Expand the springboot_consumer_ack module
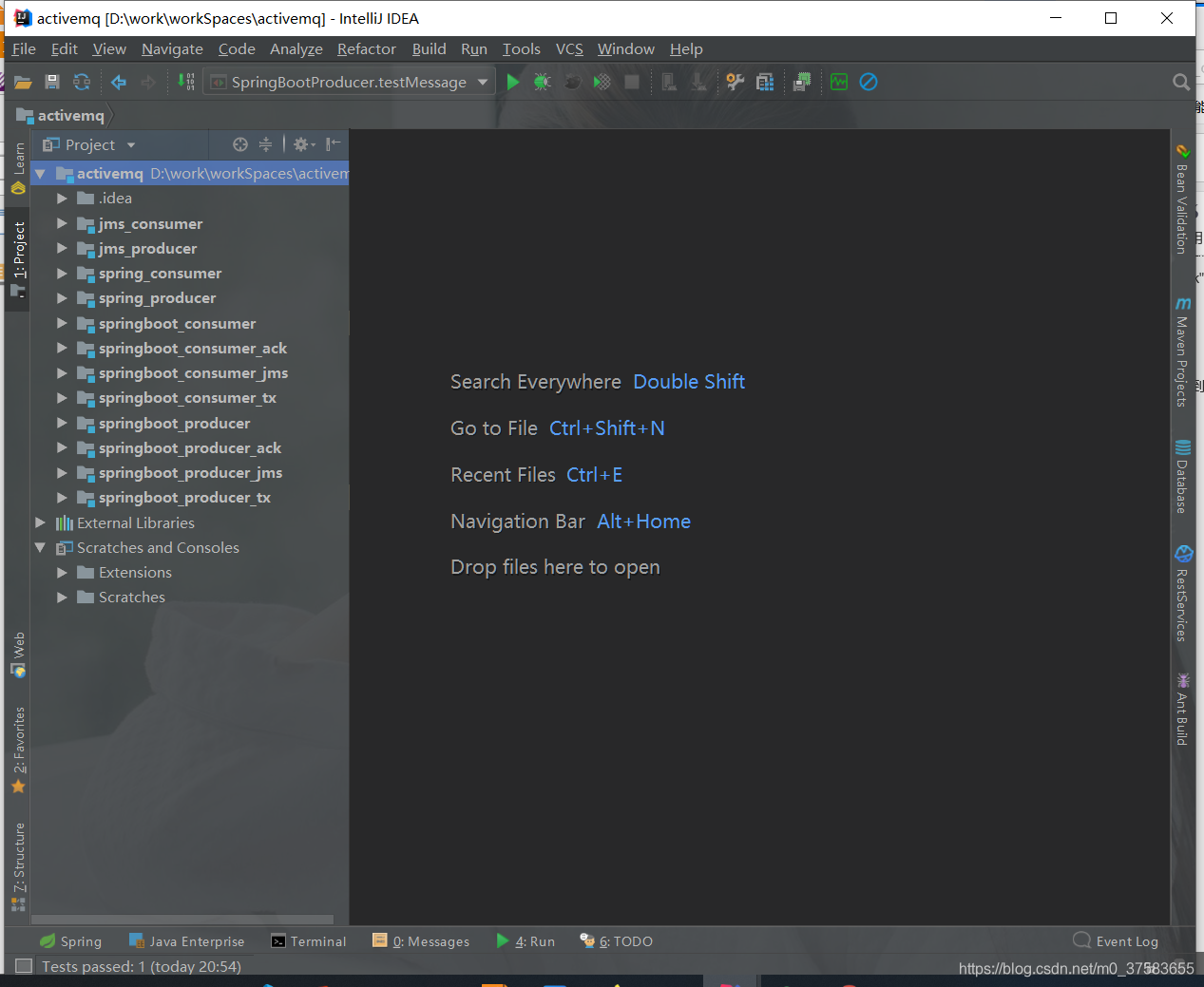1204x987 pixels. pyautogui.click(x=62, y=349)
